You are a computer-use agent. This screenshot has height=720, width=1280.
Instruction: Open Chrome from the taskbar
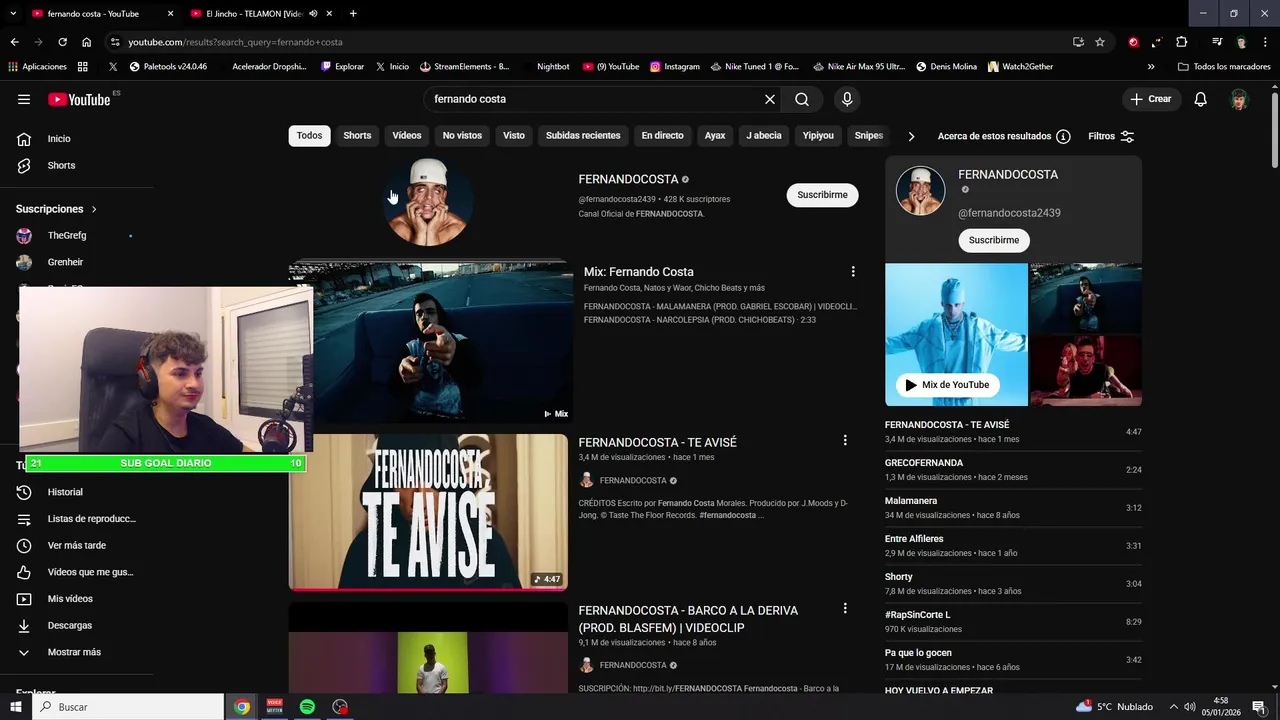[242, 707]
